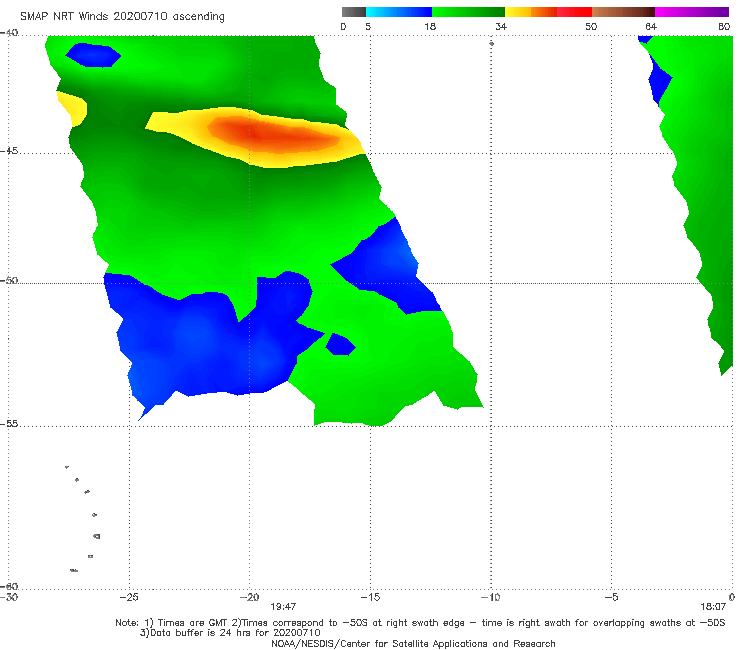Click the green segment of the color bar
740x650 pixels.
[x=468, y=12]
